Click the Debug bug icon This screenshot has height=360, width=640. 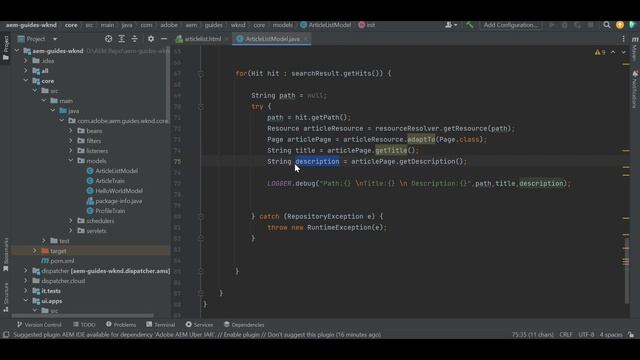tap(564, 25)
